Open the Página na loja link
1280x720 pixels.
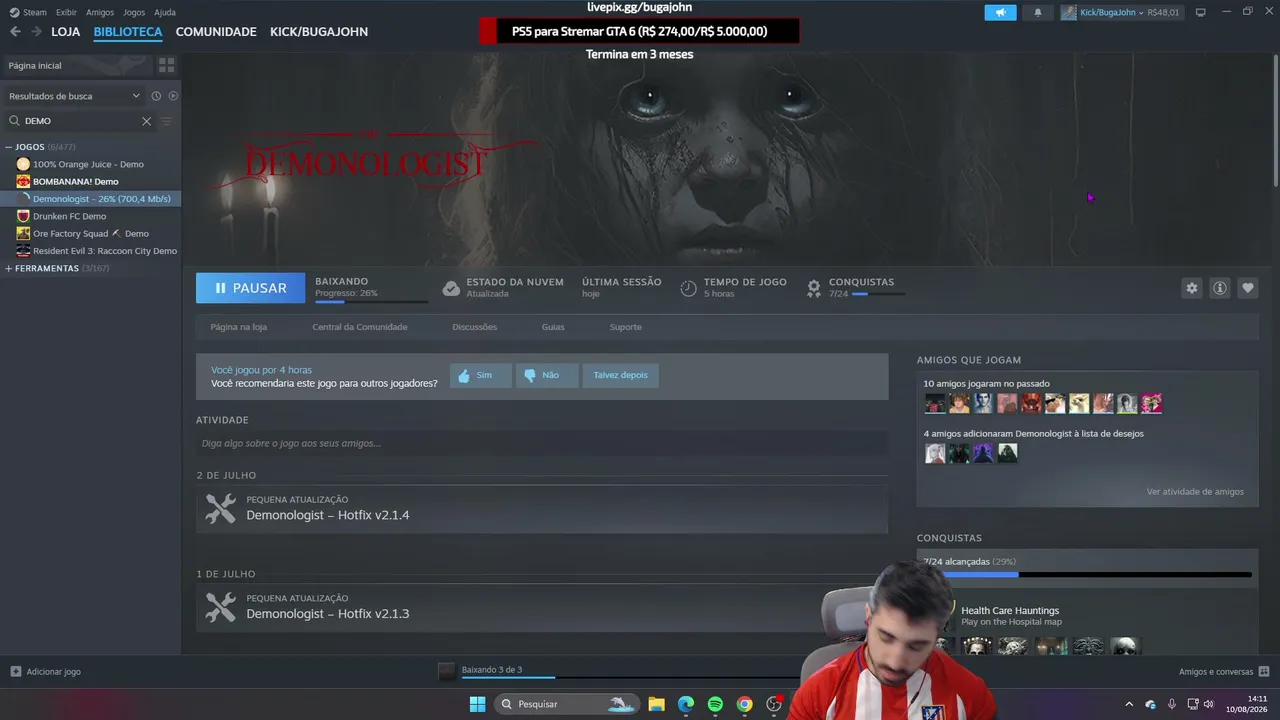click(239, 327)
